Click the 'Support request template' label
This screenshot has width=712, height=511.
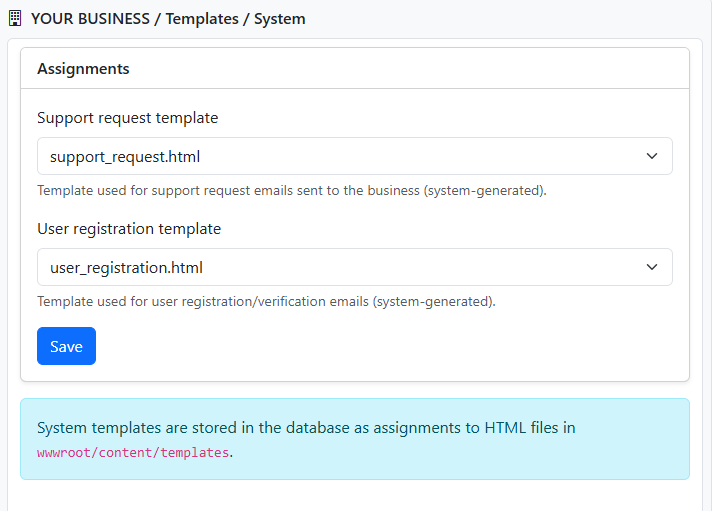pos(128,118)
